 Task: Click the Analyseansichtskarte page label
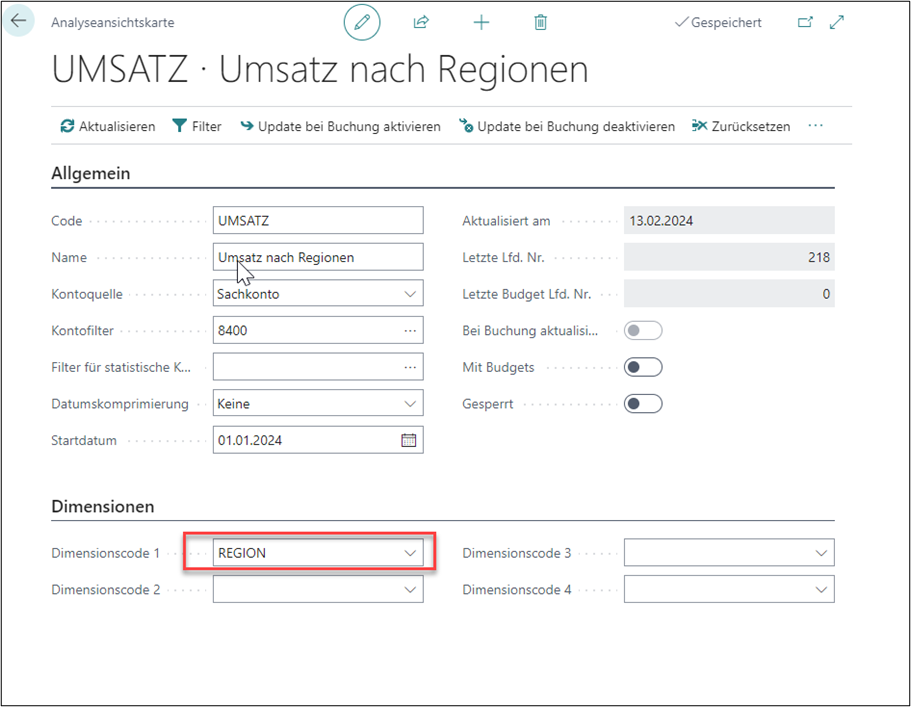[x=113, y=23]
